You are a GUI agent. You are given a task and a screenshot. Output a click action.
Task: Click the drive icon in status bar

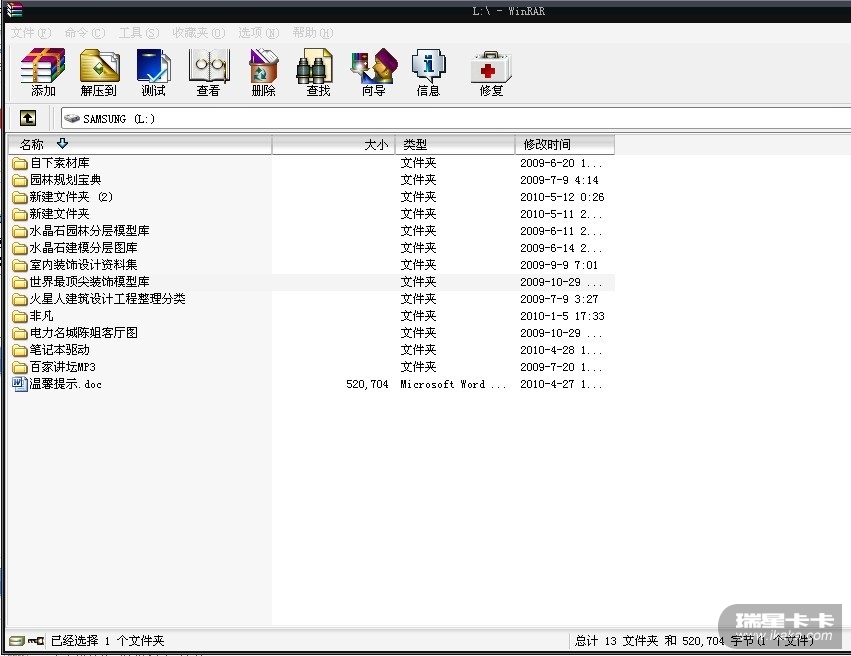[17, 641]
